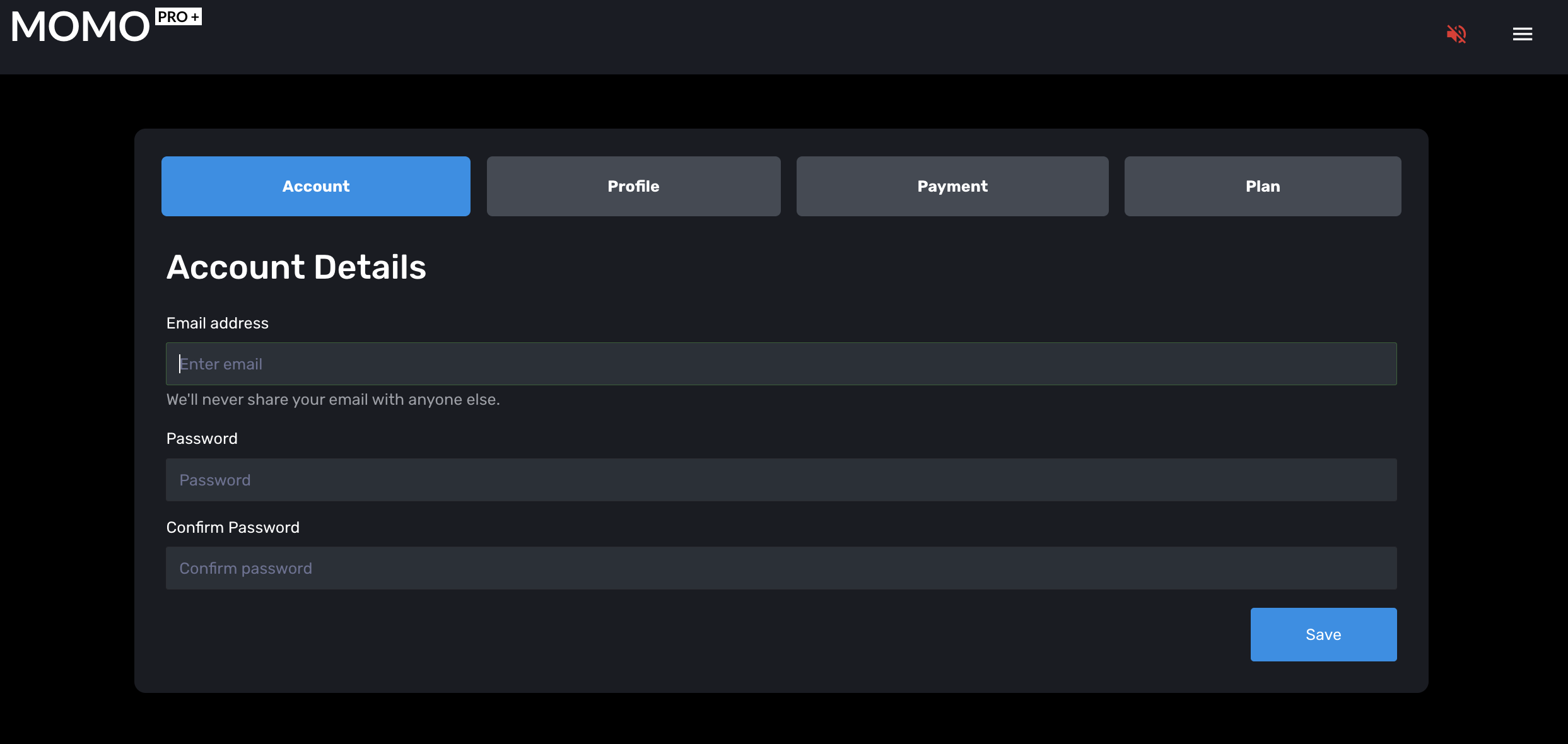The image size is (1568, 744).
Task: Click the MOMO logo
Action: pyautogui.click(x=81, y=28)
